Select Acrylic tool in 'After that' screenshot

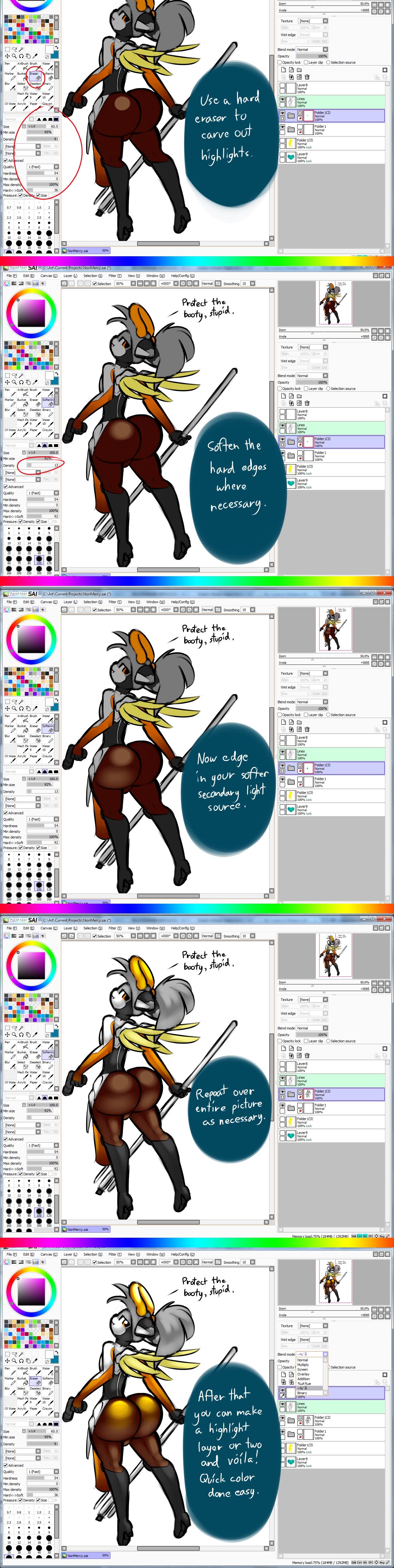point(22,1411)
